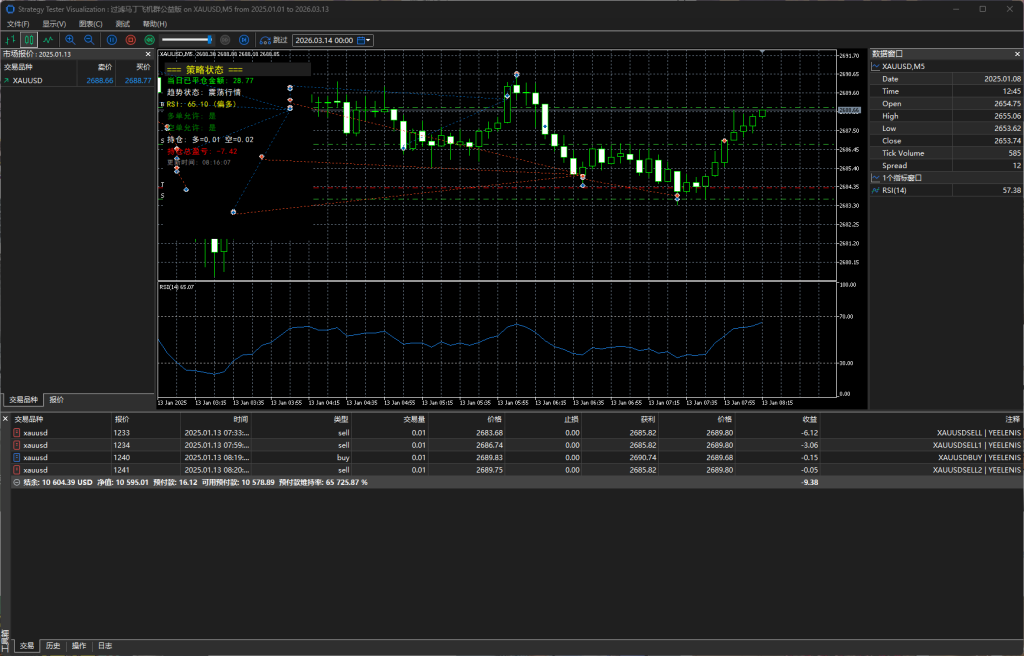1024x656 pixels.
Task: Click the 跳过 skip-to button
Action: (273, 40)
